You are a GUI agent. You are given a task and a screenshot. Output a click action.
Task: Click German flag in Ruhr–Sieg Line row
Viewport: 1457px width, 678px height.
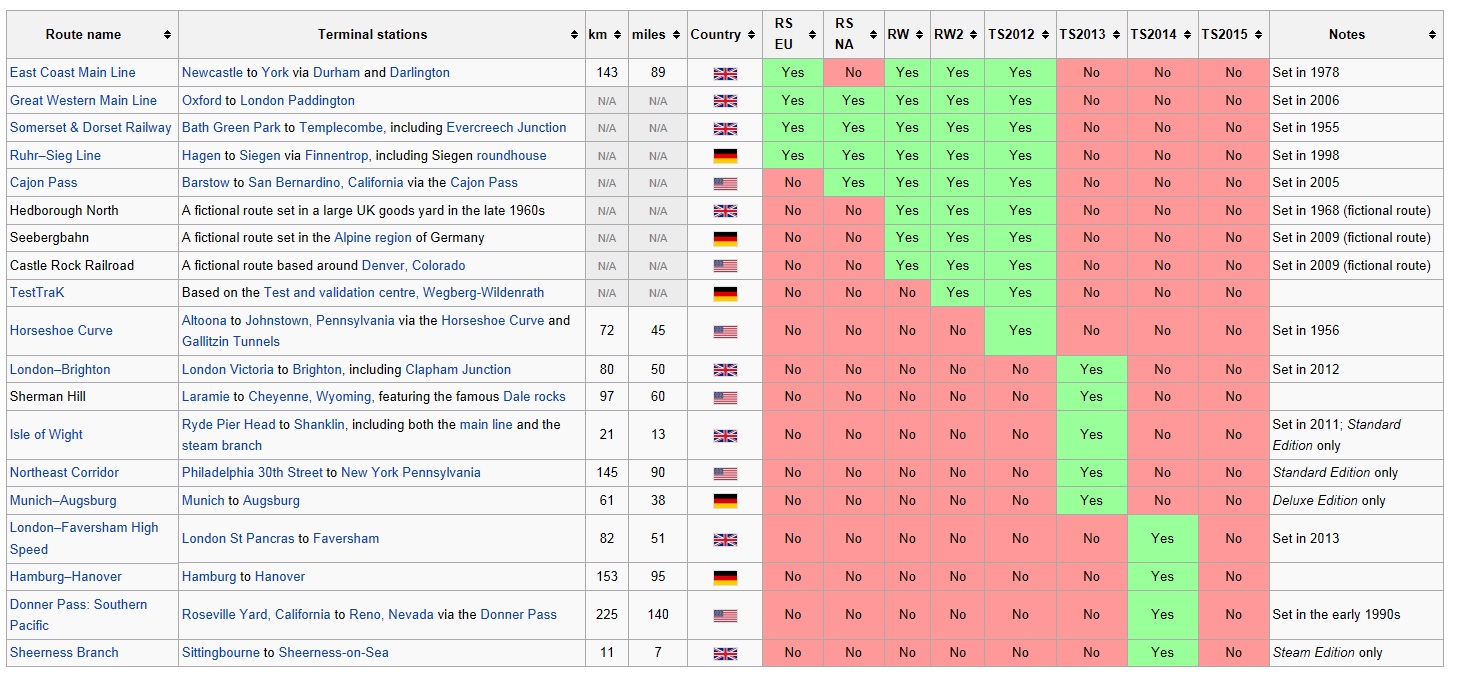coord(725,156)
